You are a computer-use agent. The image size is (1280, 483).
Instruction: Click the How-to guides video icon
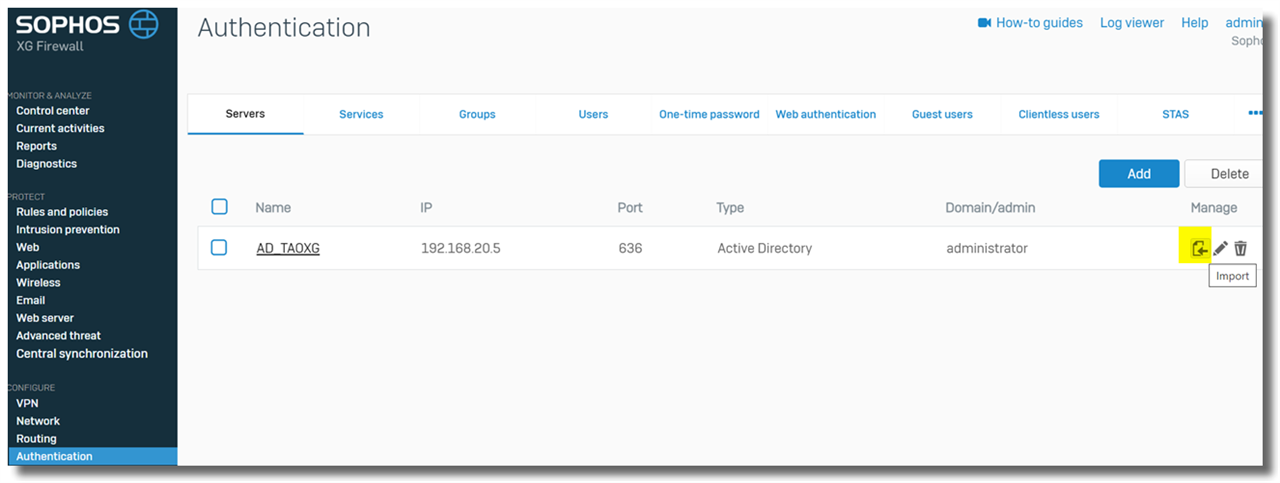(984, 23)
